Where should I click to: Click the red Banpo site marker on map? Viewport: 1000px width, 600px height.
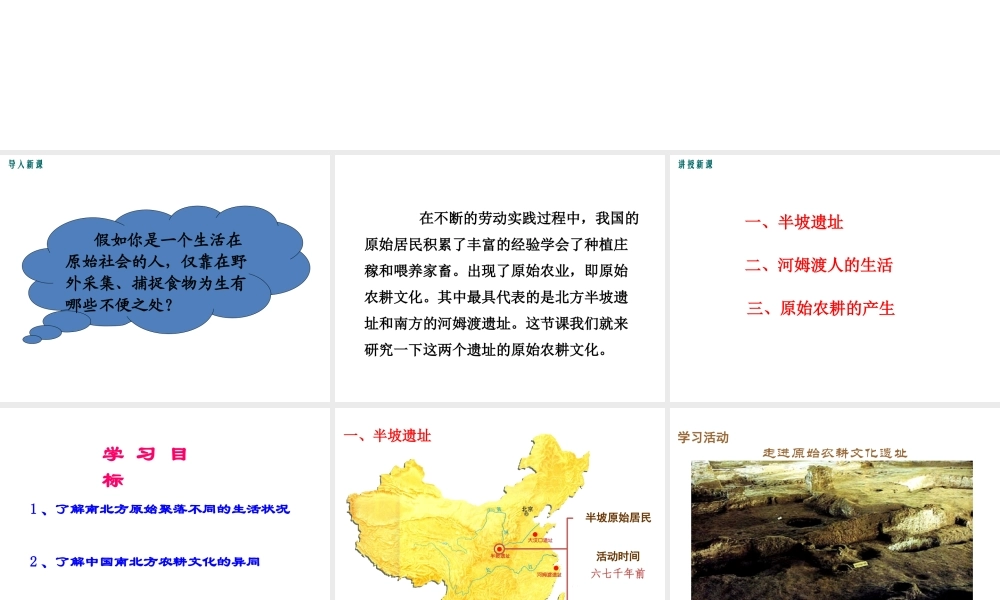click(x=499, y=548)
